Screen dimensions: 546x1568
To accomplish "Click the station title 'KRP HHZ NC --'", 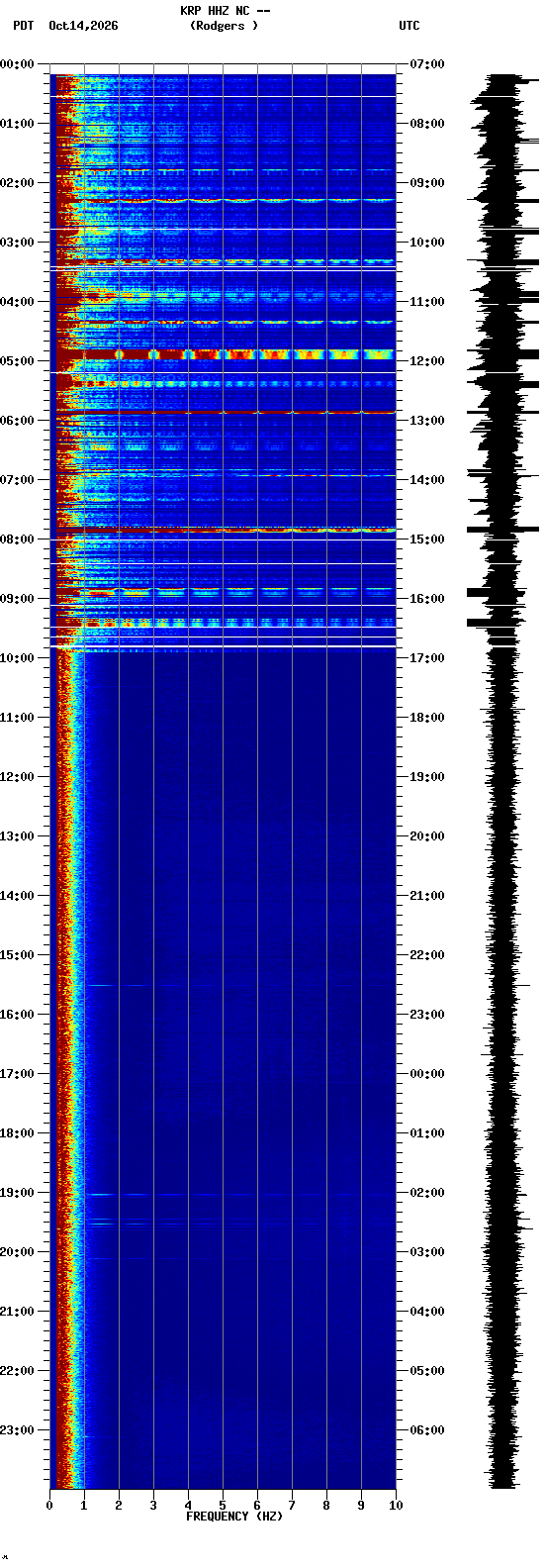I will tap(225, 11).
